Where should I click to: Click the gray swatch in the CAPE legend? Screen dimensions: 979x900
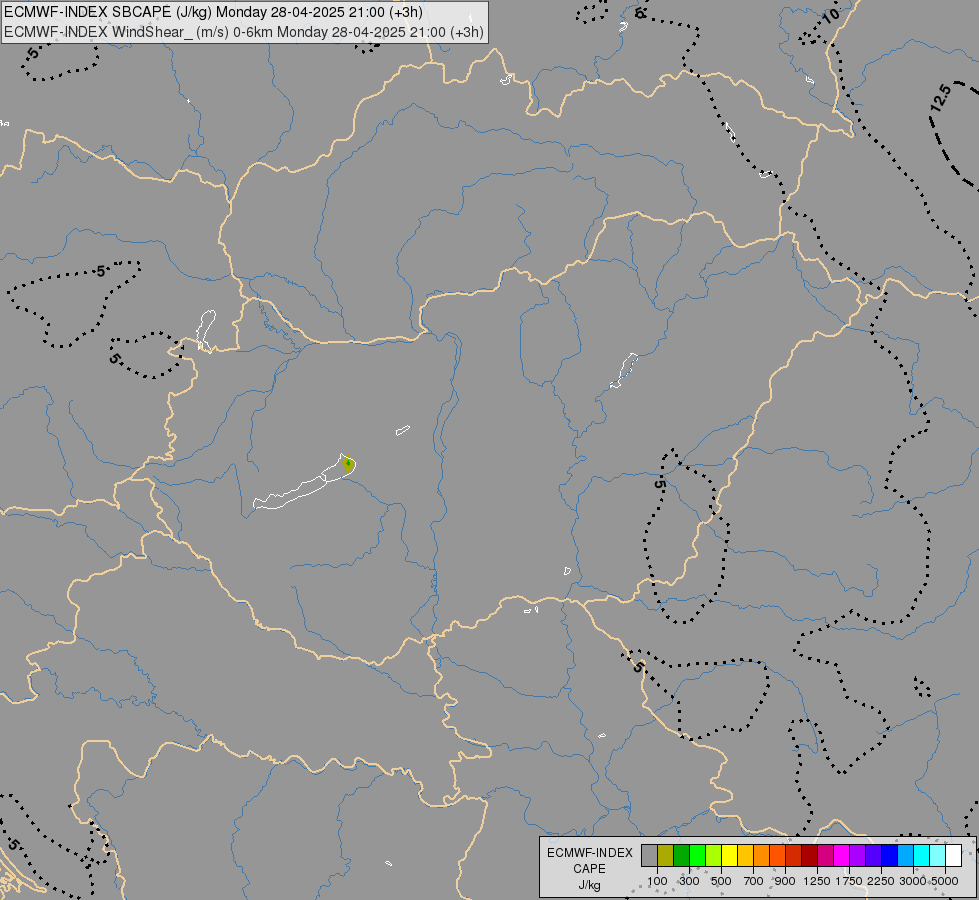(649, 856)
